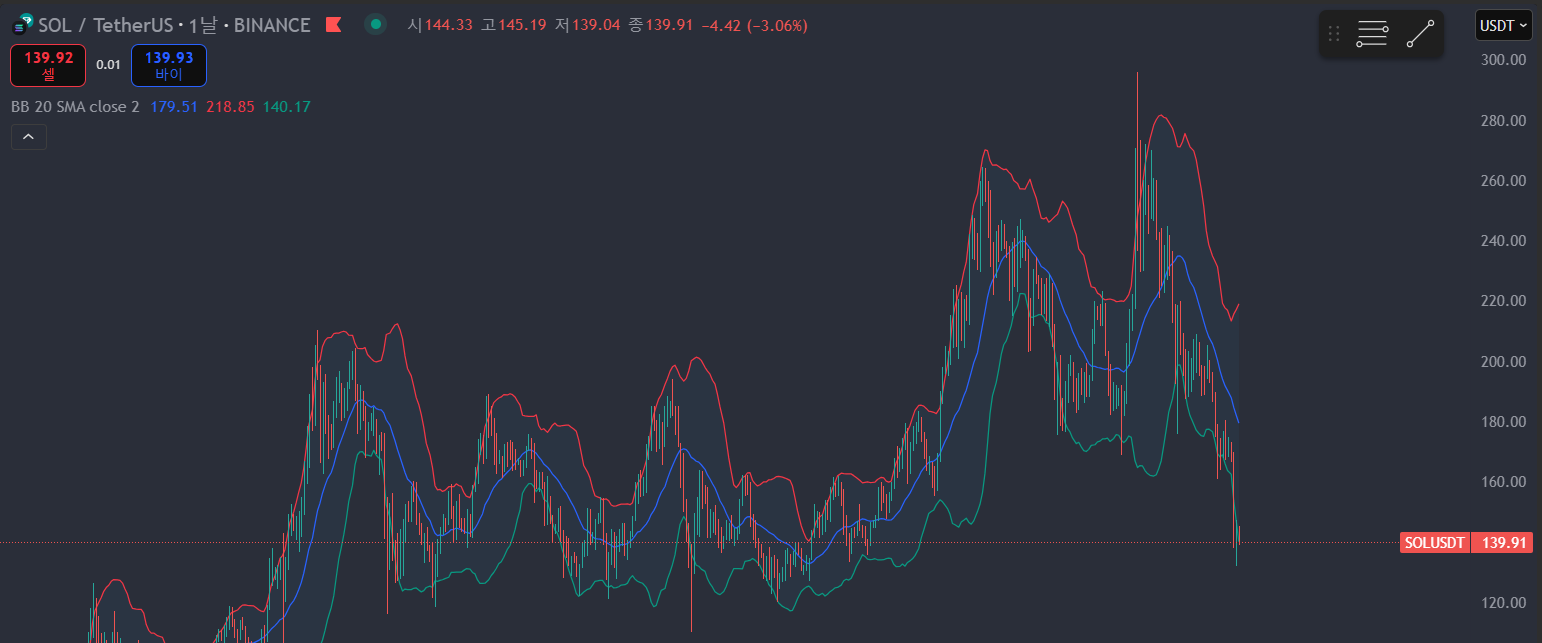The height and width of the screenshot is (643, 1542).
Task: Click the SOLUSDT price label on axis
Action: (1435, 543)
